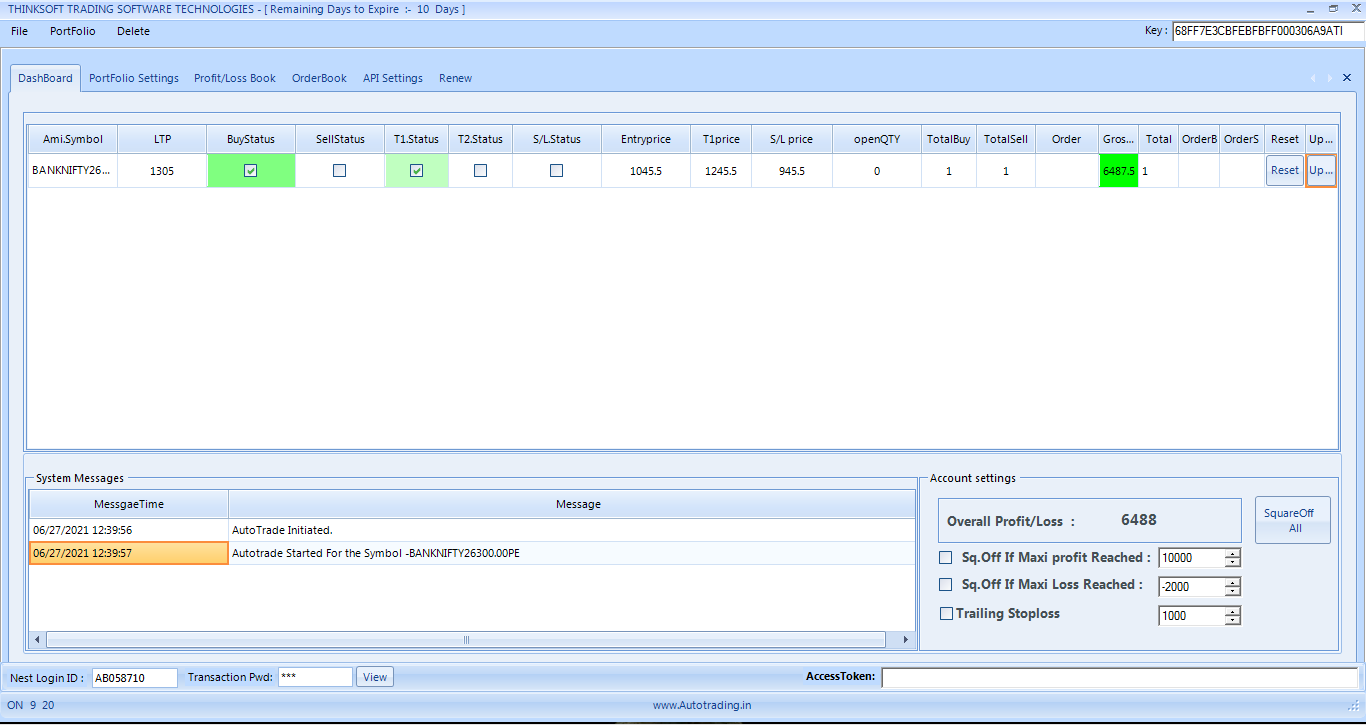This screenshot has height=726, width=1366.
Task: Toggle SellStatus checkbox for BANKNIFTY row
Action: [340, 171]
